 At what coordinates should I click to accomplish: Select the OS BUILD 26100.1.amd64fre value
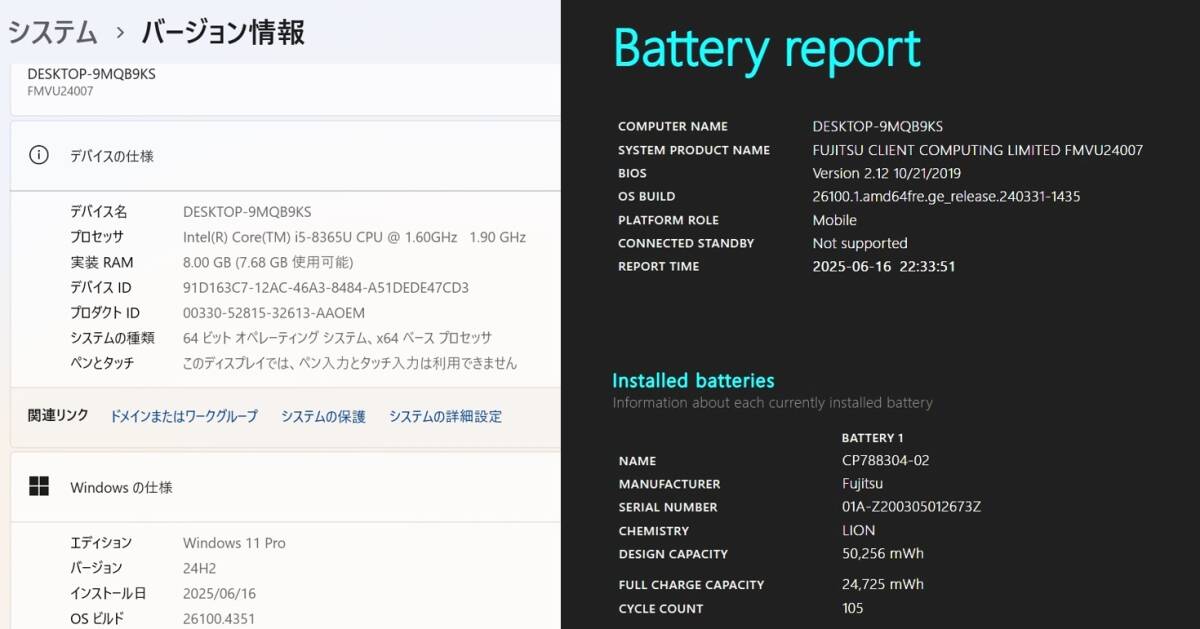point(946,196)
